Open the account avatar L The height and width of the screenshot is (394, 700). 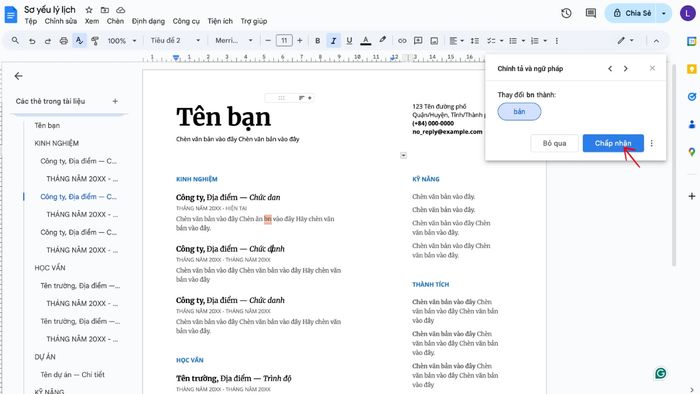(x=687, y=13)
